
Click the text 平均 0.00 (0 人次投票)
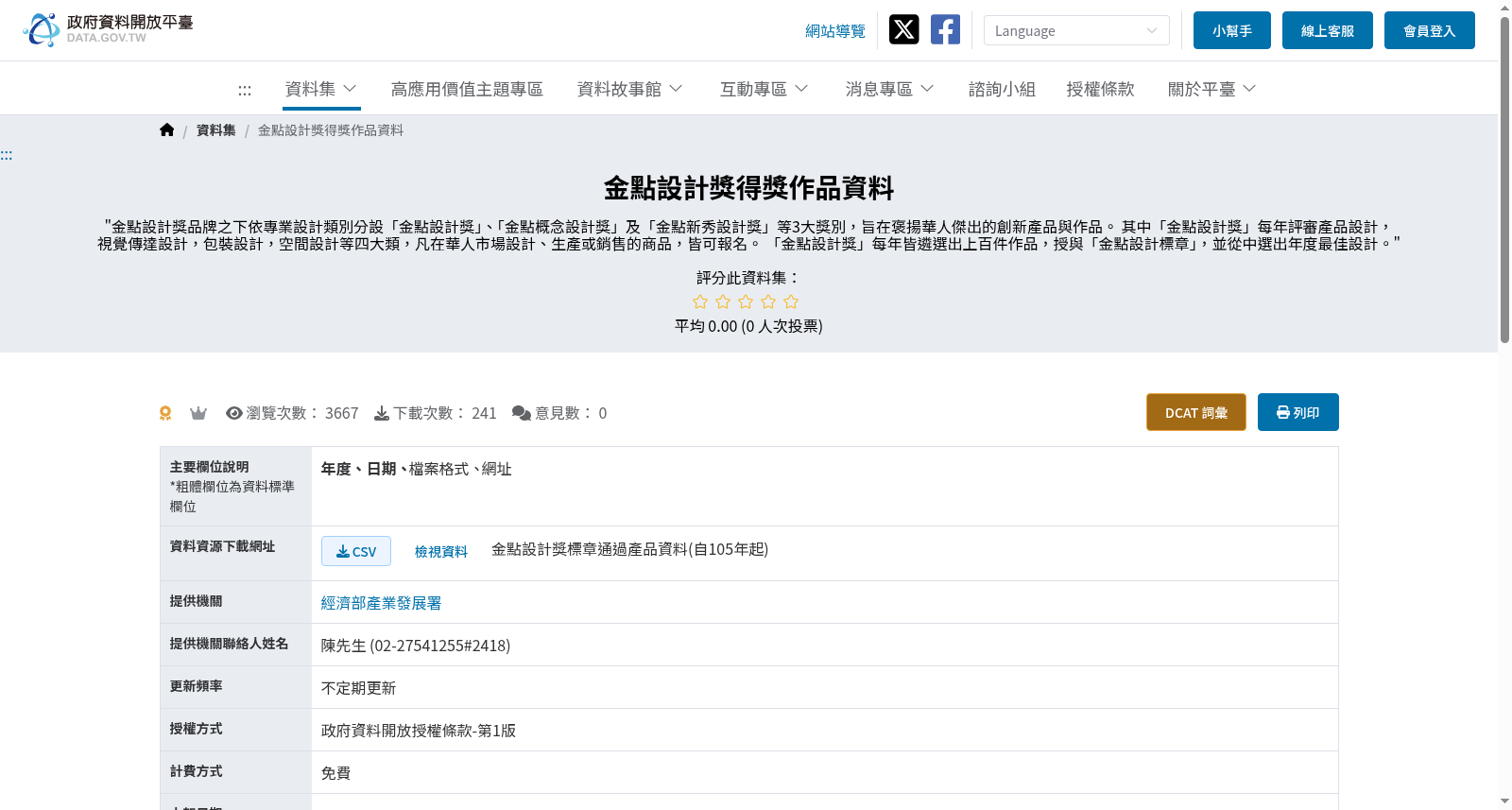[748, 326]
